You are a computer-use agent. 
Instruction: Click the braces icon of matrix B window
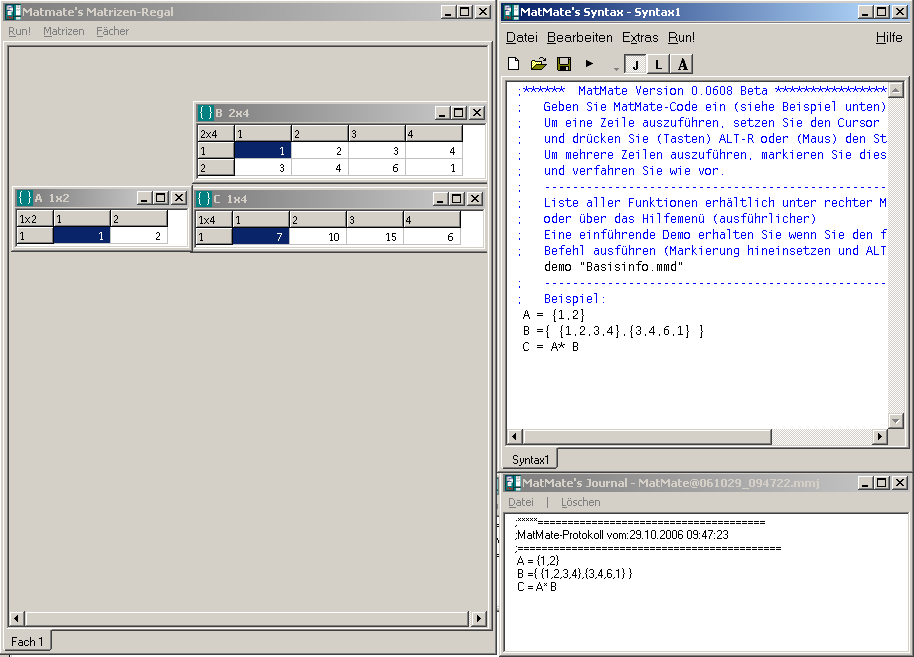click(x=204, y=113)
